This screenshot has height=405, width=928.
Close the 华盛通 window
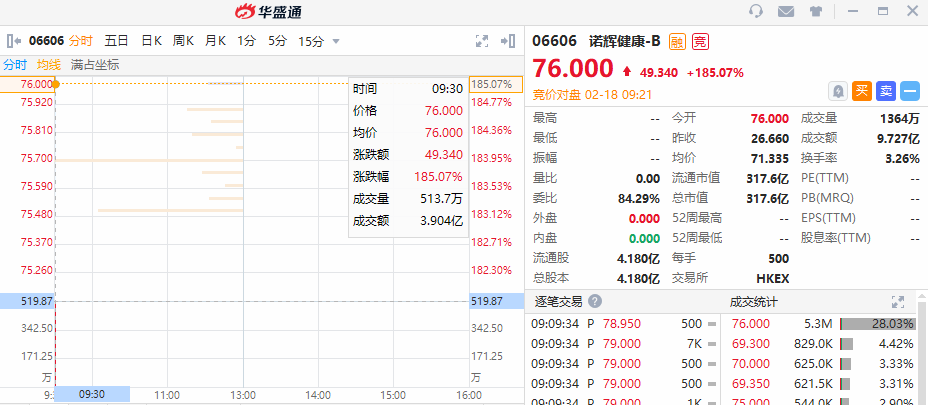pyautogui.click(x=912, y=11)
